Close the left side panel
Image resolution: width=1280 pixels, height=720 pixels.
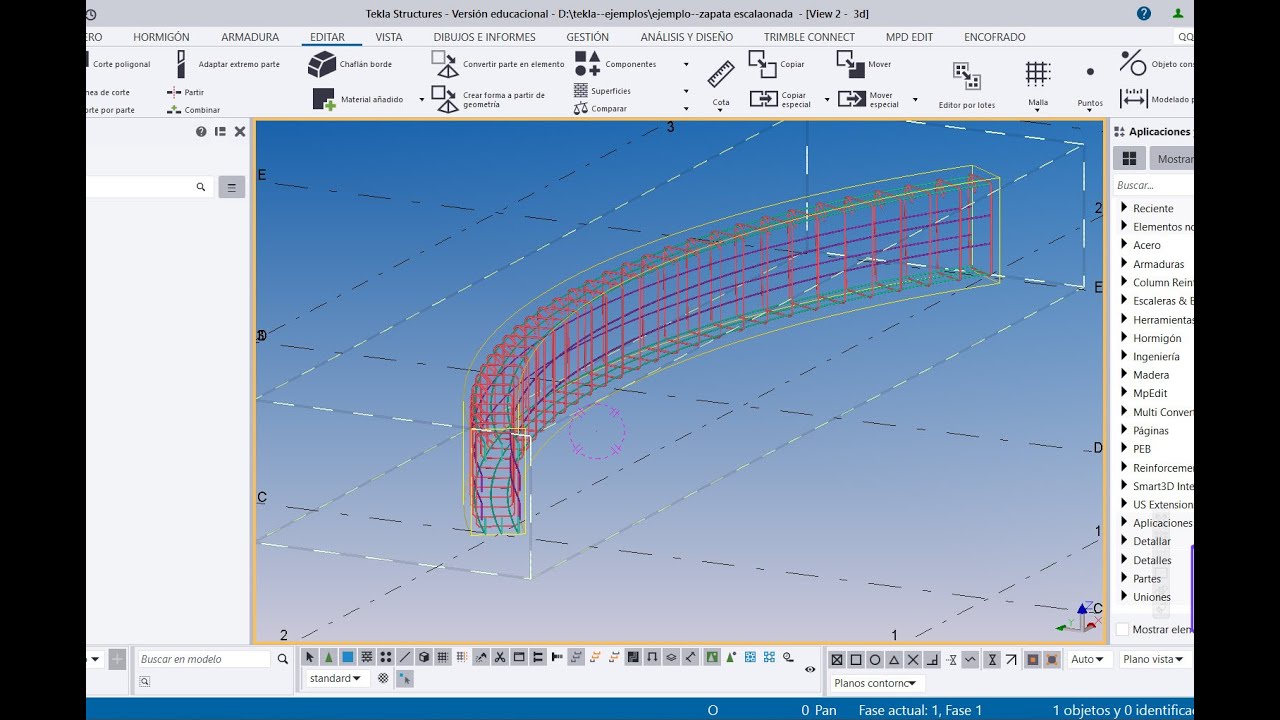240,131
